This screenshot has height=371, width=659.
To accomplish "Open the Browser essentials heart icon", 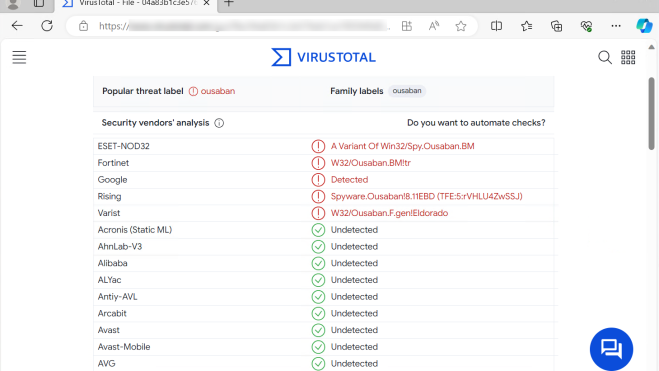I will click(x=586, y=26).
